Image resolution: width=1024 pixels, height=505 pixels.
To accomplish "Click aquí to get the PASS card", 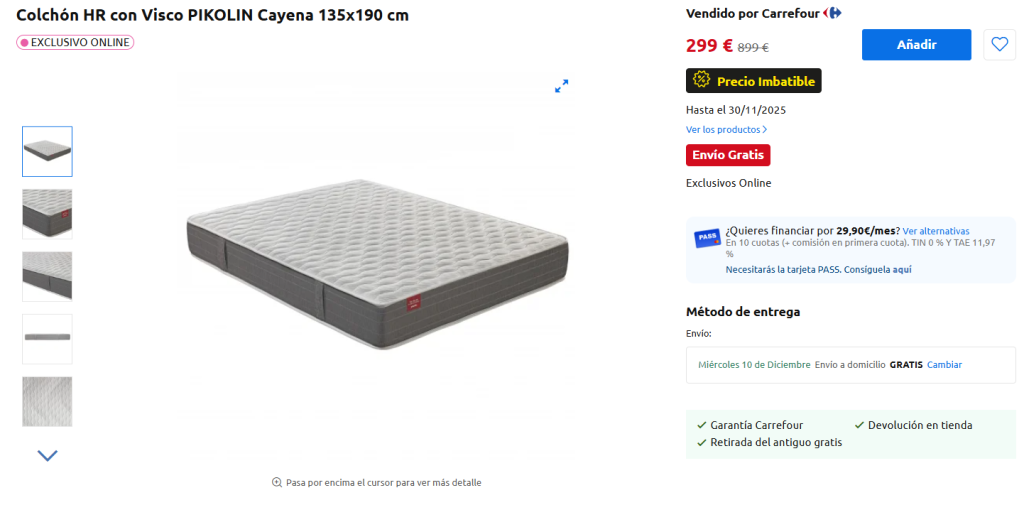I will pyautogui.click(x=902, y=269).
